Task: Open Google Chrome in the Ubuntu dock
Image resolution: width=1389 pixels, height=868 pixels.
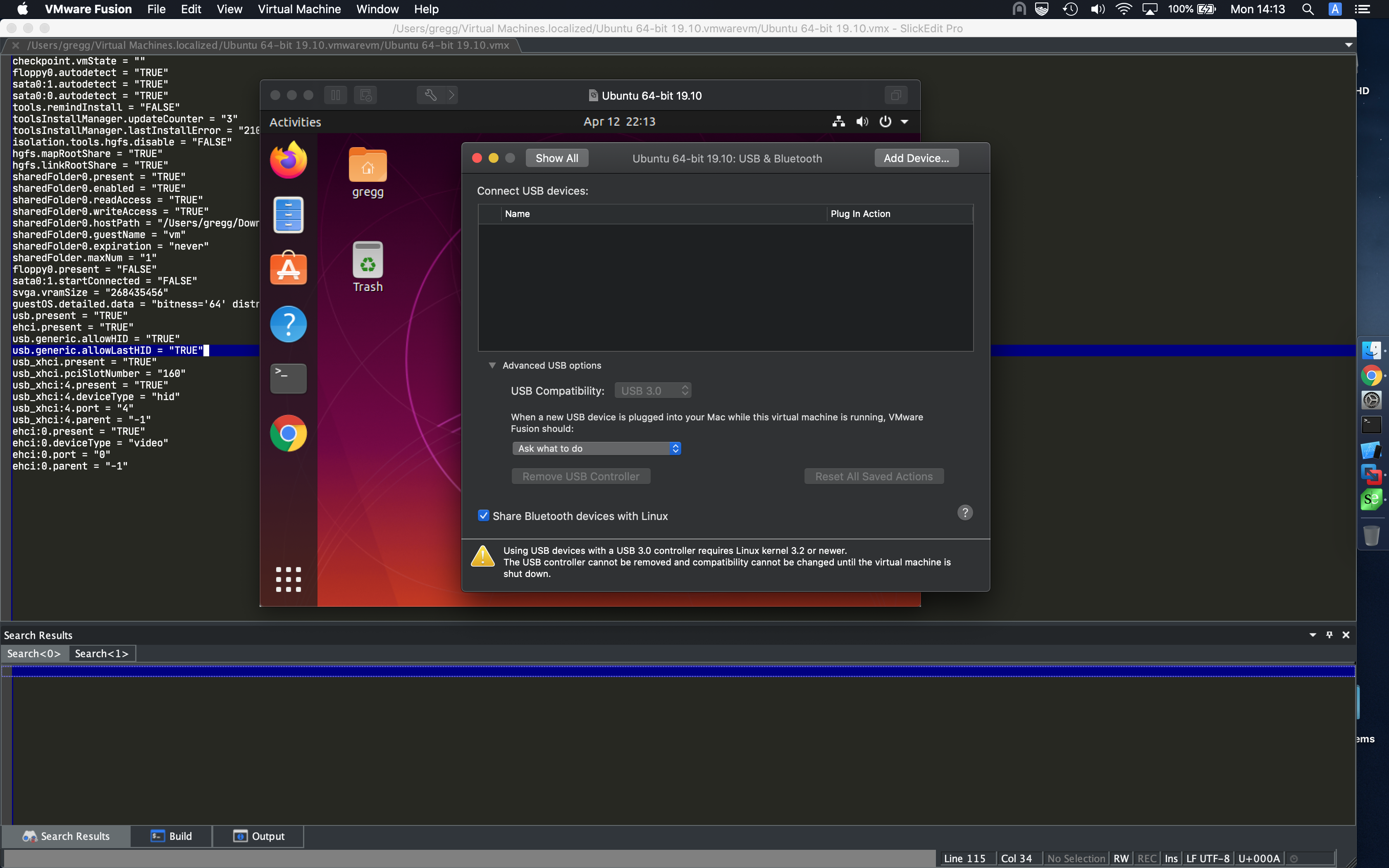Action: point(288,433)
